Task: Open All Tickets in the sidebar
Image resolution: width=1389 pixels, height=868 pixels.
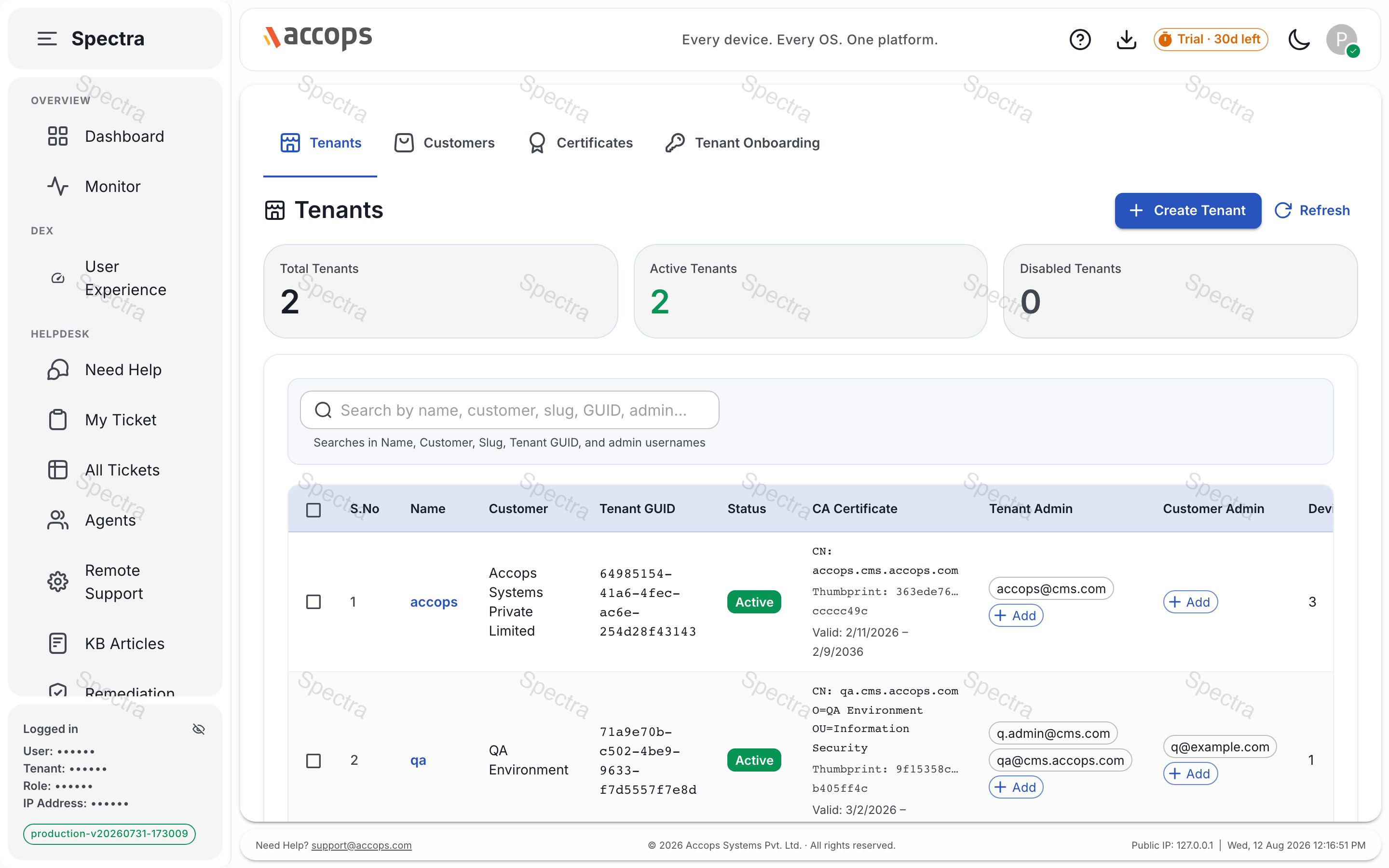Action: (115, 470)
